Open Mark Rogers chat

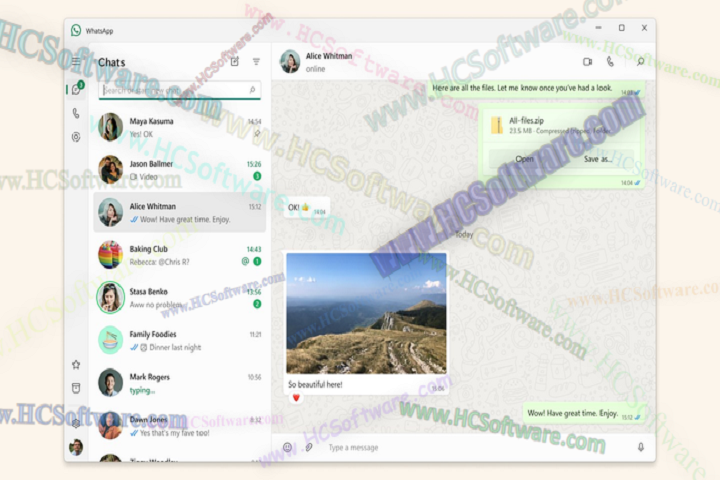click(180, 383)
